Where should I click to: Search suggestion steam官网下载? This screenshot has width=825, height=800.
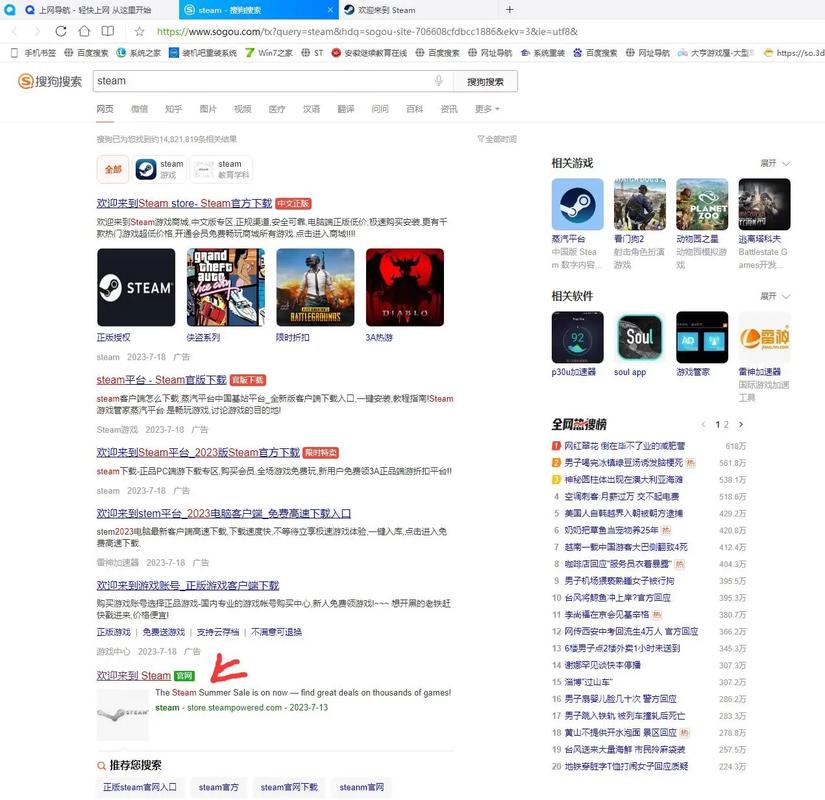pyautogui.click(x=289, y=787)
